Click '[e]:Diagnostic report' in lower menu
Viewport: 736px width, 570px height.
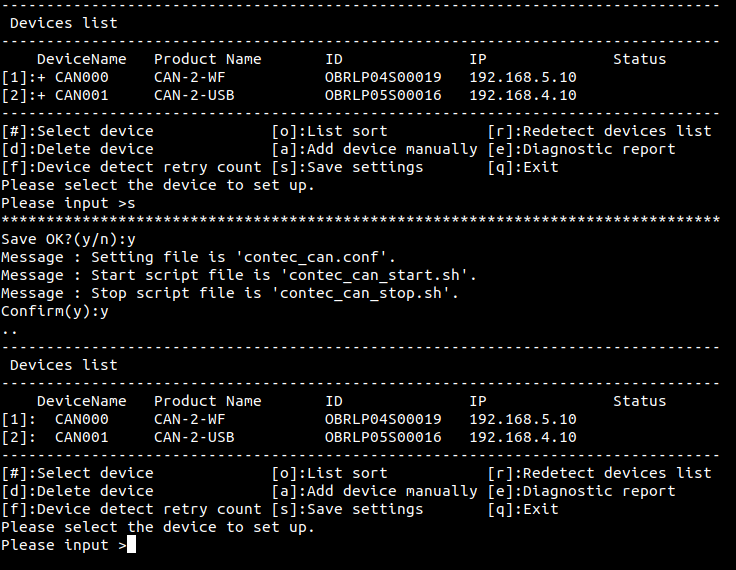coord(582,491)
